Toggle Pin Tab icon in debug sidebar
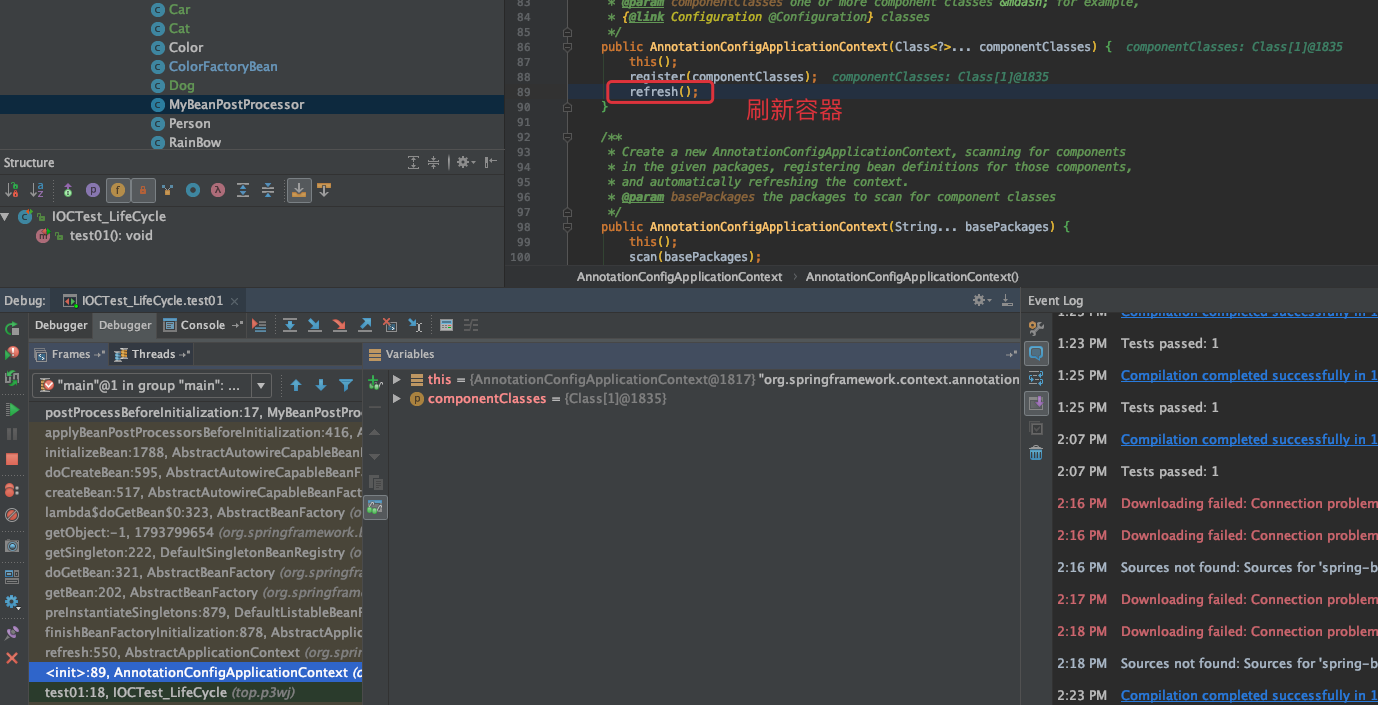 coord(12,633)
